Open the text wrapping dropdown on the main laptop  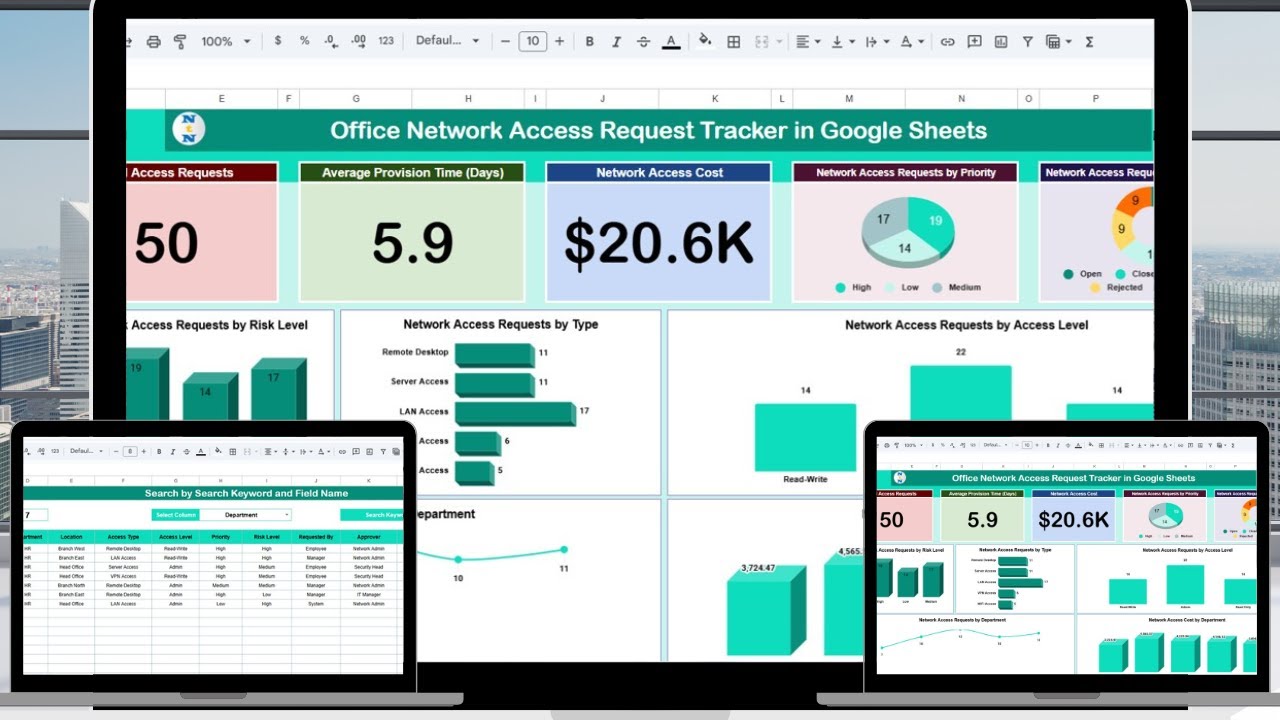(876, 41)
